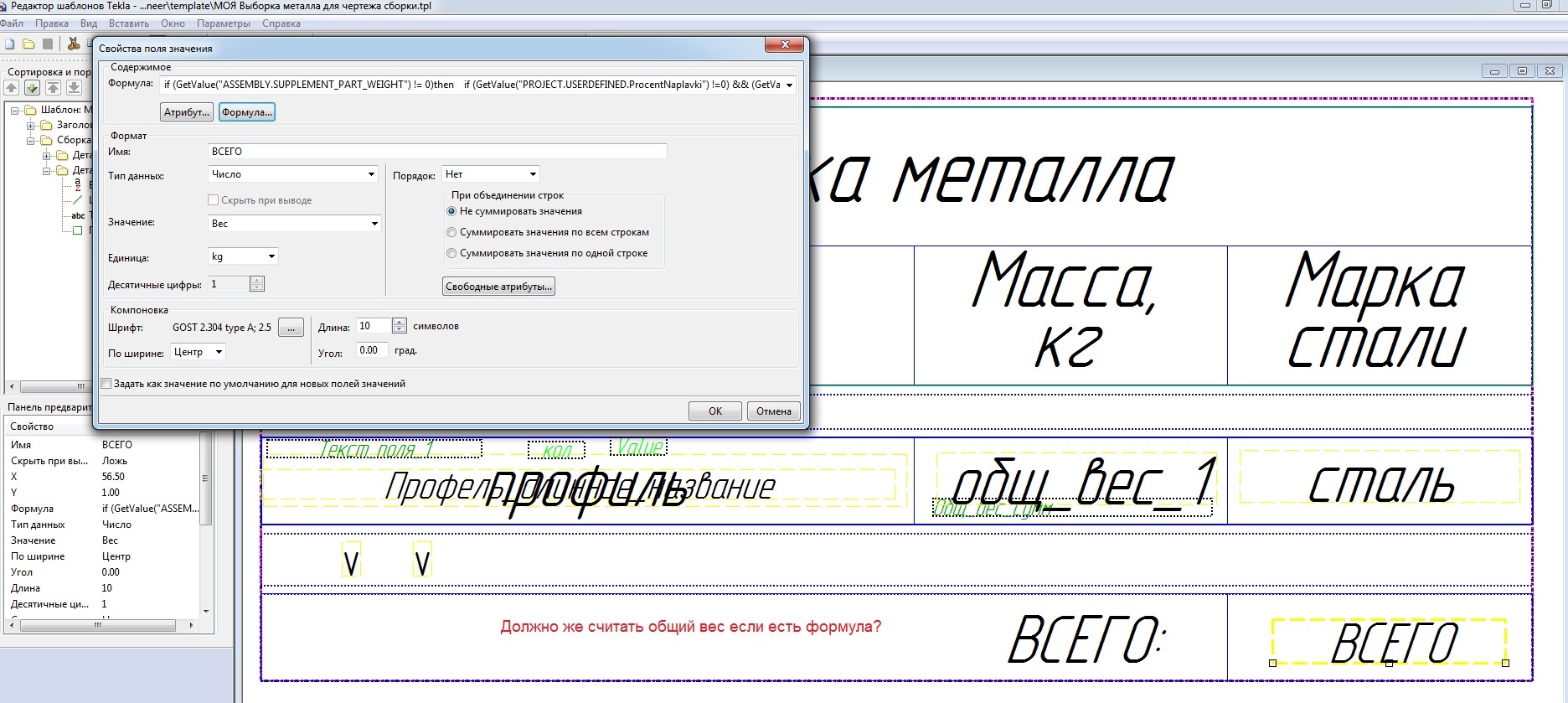Close the inner template document window
This screenshot has height=703, width=1568.
pyautogui.click(x=1550, y=71)
